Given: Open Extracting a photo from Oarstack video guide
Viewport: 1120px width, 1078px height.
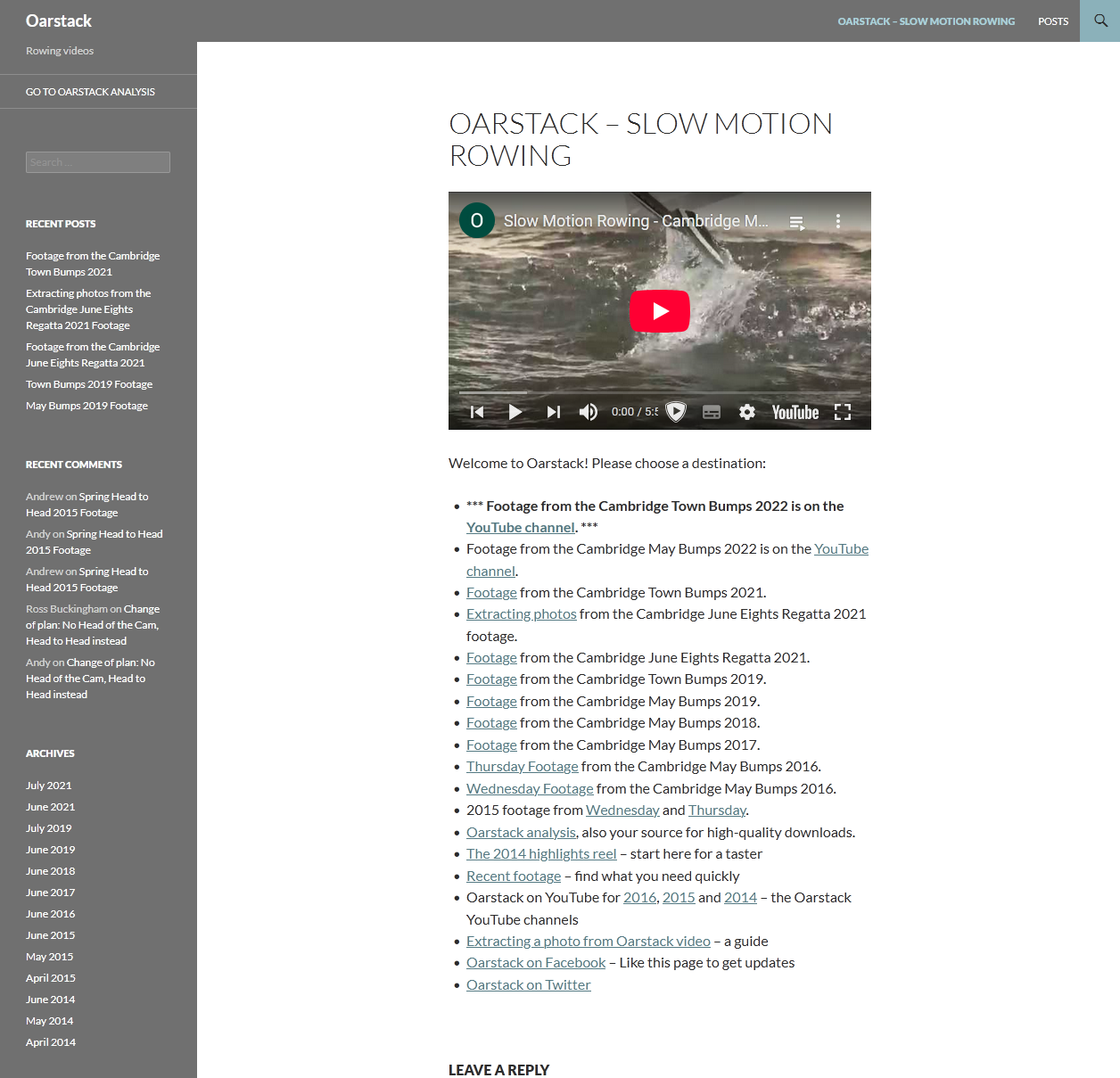Looking at the screenshot, I should pos(589,942).
